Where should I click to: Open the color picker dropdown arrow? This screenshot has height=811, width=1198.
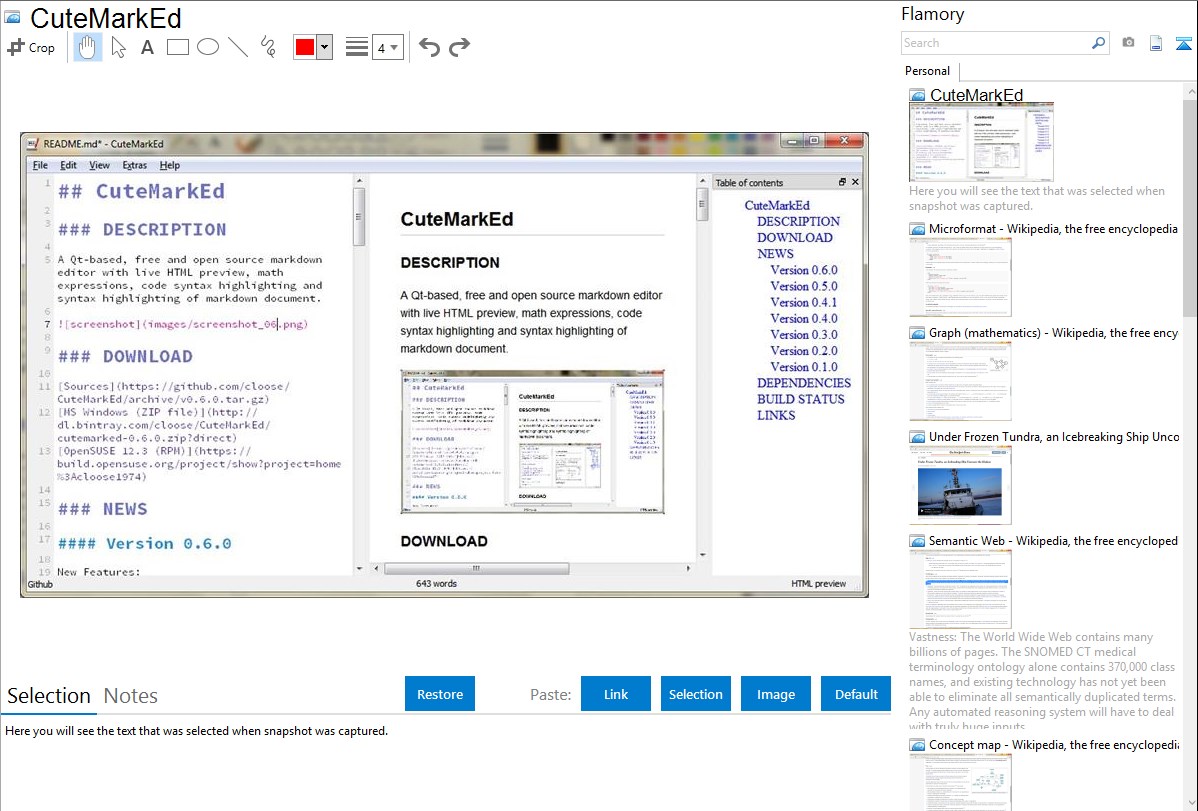click(325, 47)
